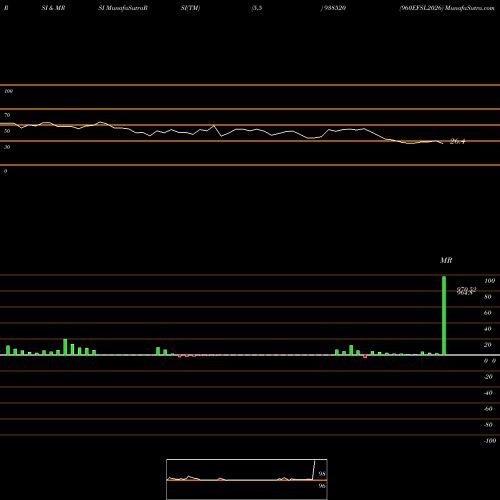Click the -20 label on MR axis
The height and width of the screenshot is (500, 500).
click(488, 377)
